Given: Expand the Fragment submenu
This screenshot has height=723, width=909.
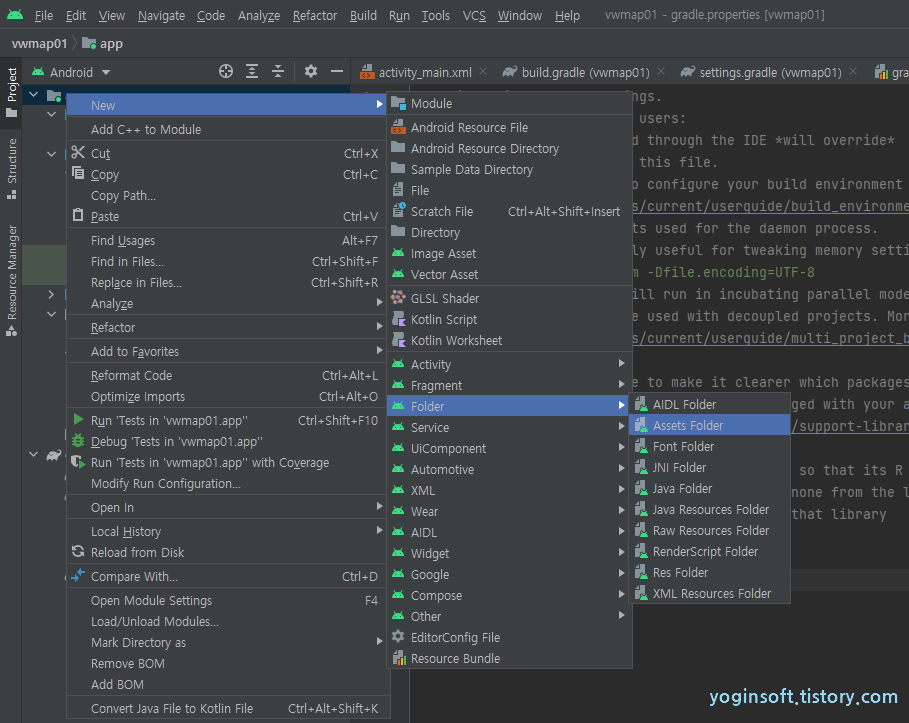Looking at the screenshot, I should pos(509,385).
